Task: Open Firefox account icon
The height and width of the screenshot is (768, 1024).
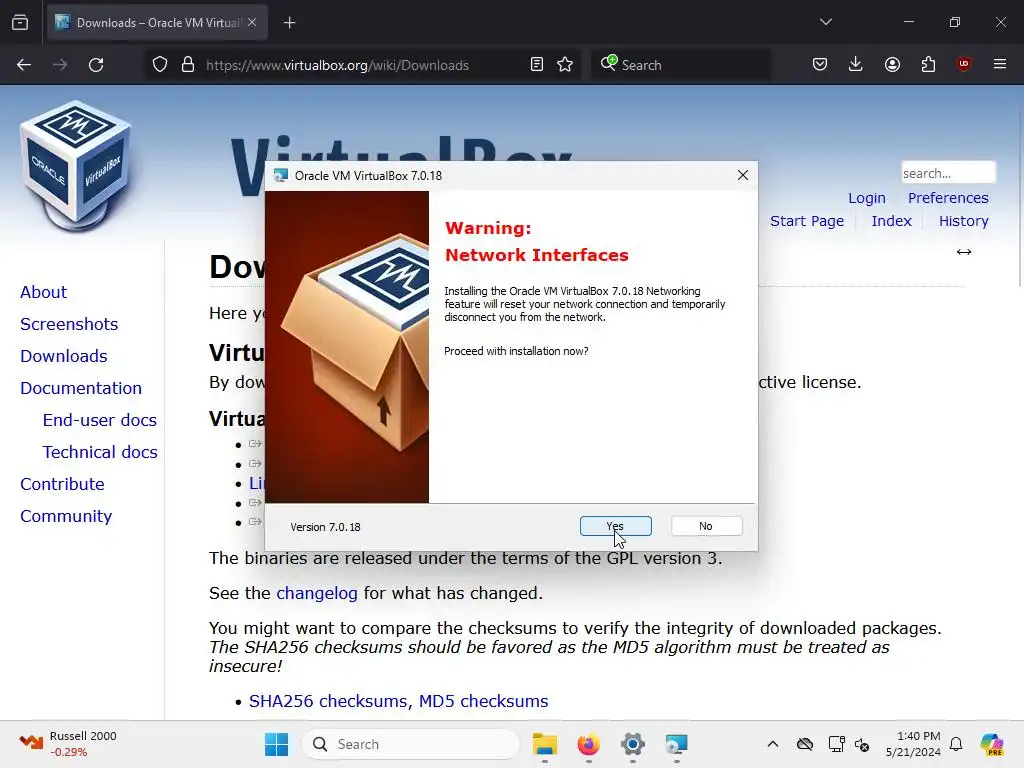Action: (x=892, y=65)
